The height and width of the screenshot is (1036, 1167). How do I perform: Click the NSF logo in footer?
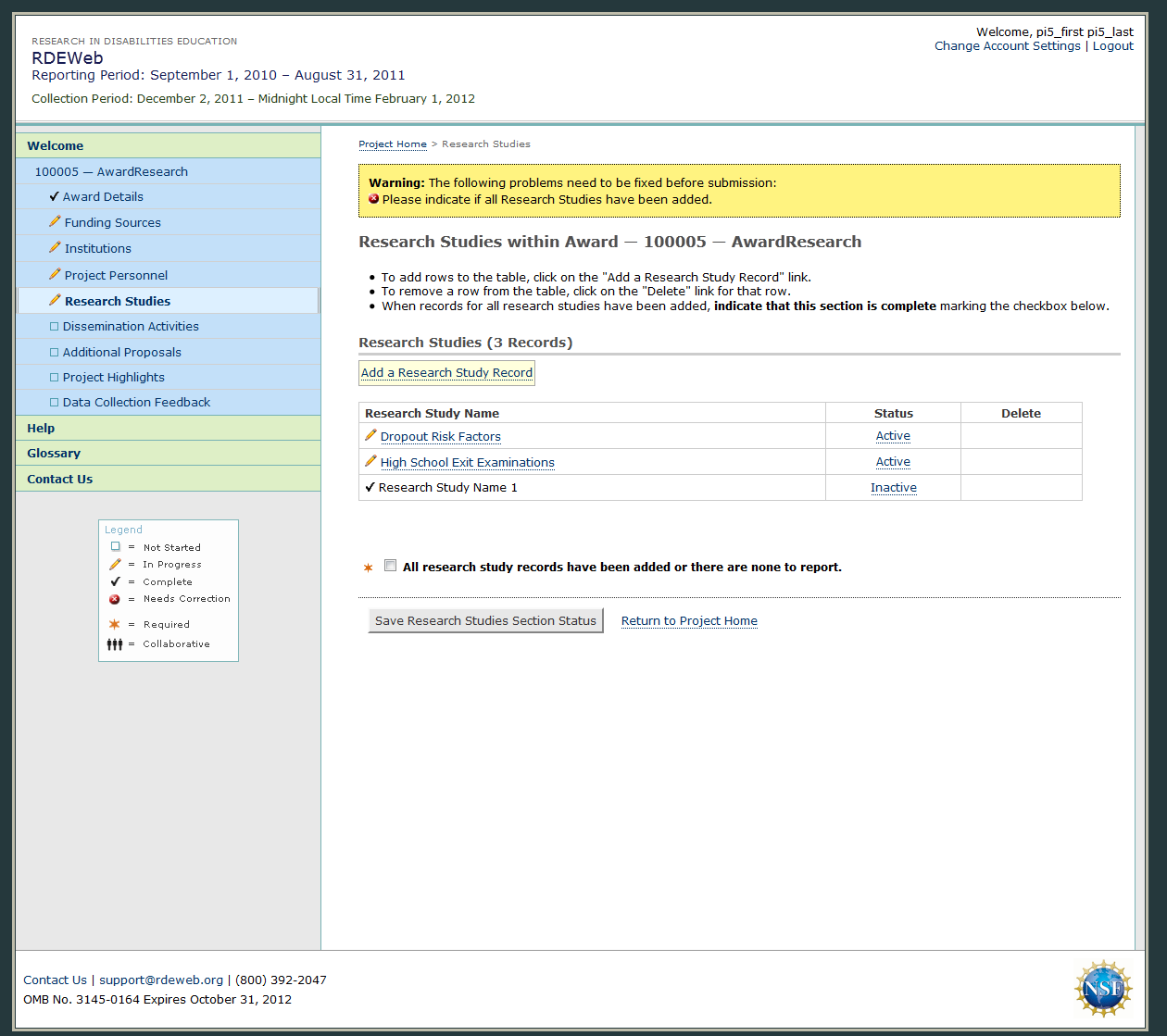pyautogui.click(x=1103, y=989)
